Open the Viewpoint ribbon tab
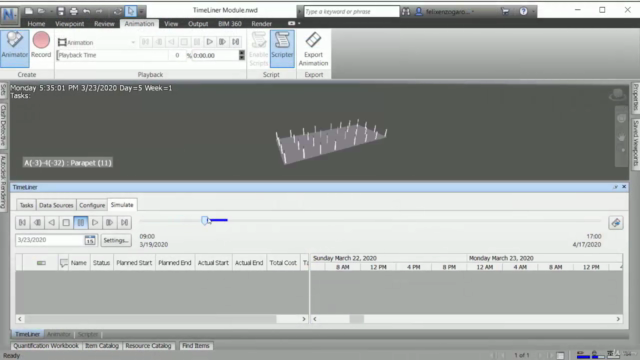 coord(69,24)
